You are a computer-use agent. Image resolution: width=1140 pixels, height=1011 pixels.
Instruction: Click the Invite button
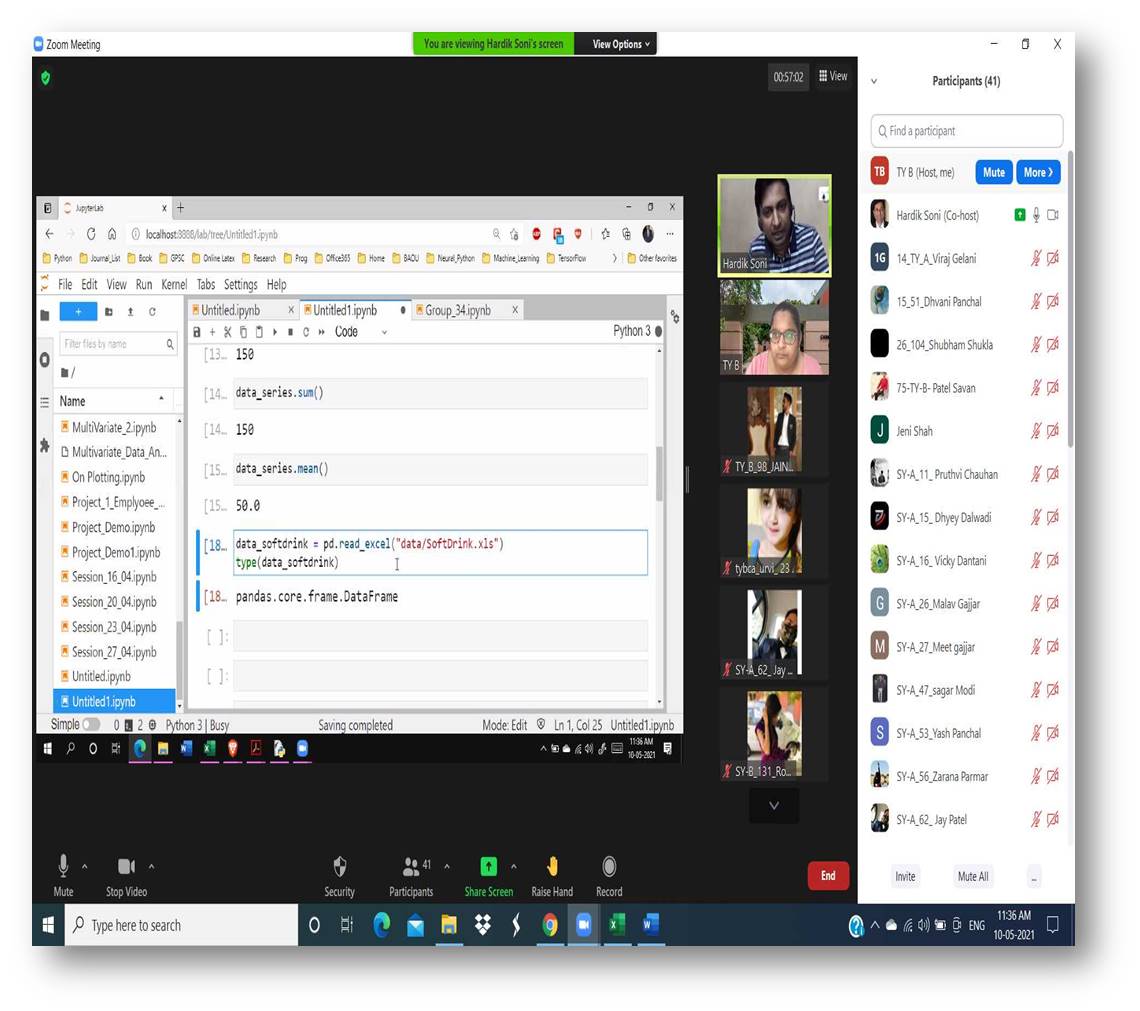(905, 876)
